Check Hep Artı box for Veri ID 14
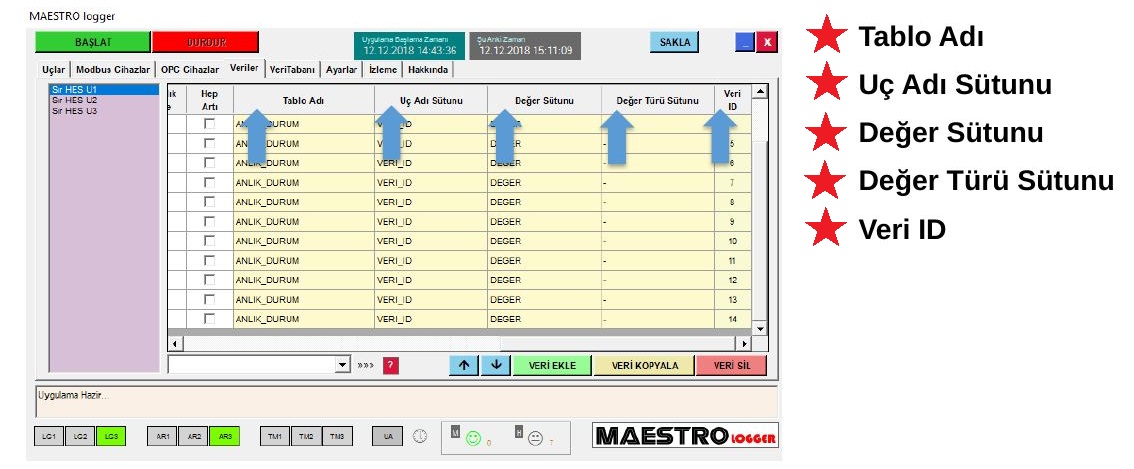 point(210,318)
